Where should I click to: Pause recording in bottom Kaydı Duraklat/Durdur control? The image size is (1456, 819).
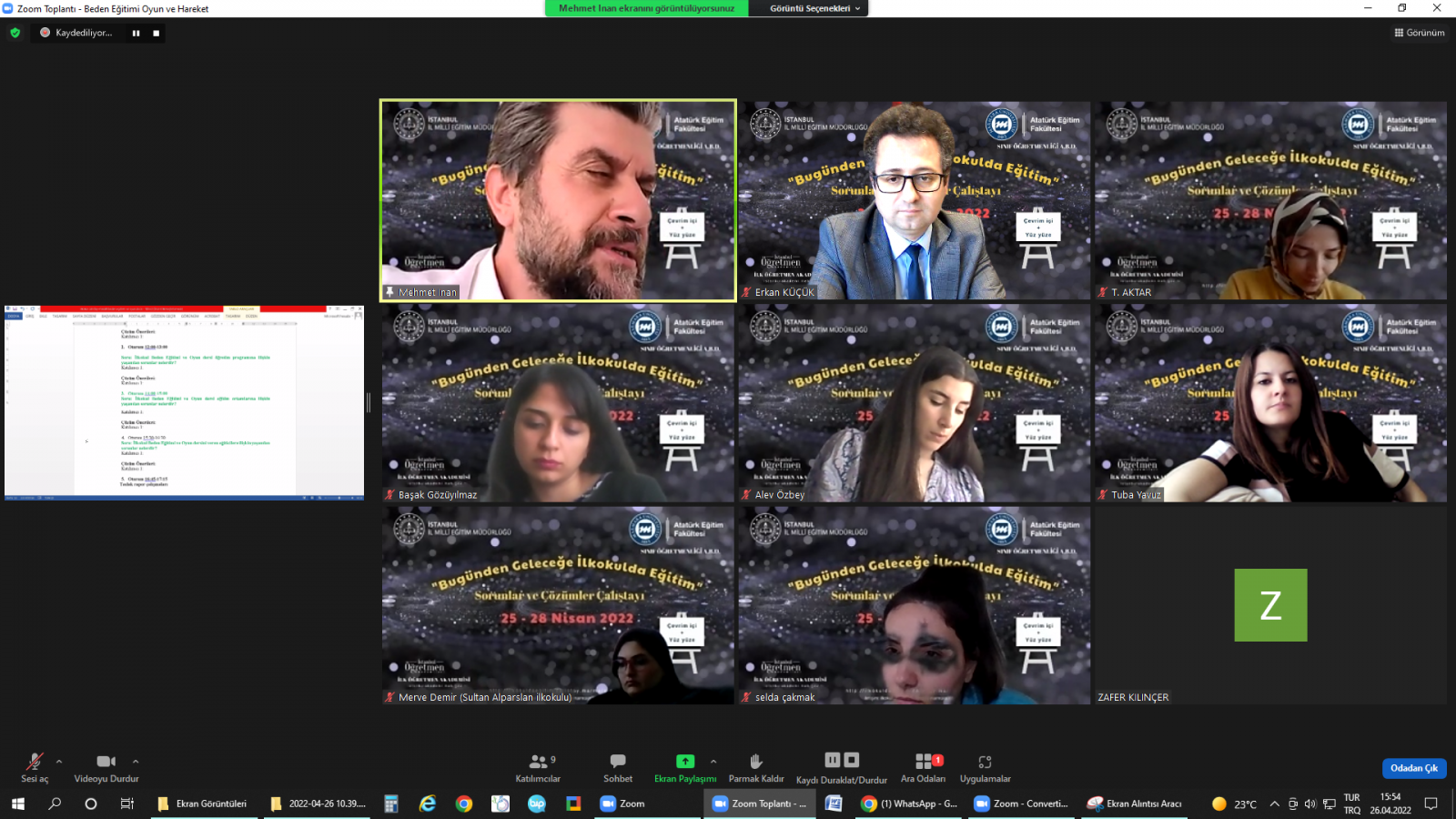(833, 760)
